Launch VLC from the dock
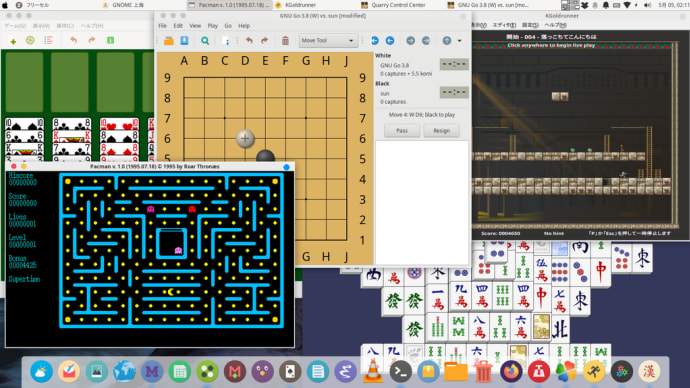690x388 pixels. click(x=373, y=372)
